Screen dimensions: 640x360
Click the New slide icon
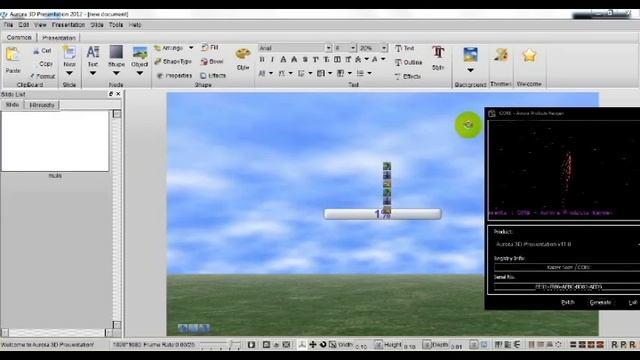[x=69, y=52]
